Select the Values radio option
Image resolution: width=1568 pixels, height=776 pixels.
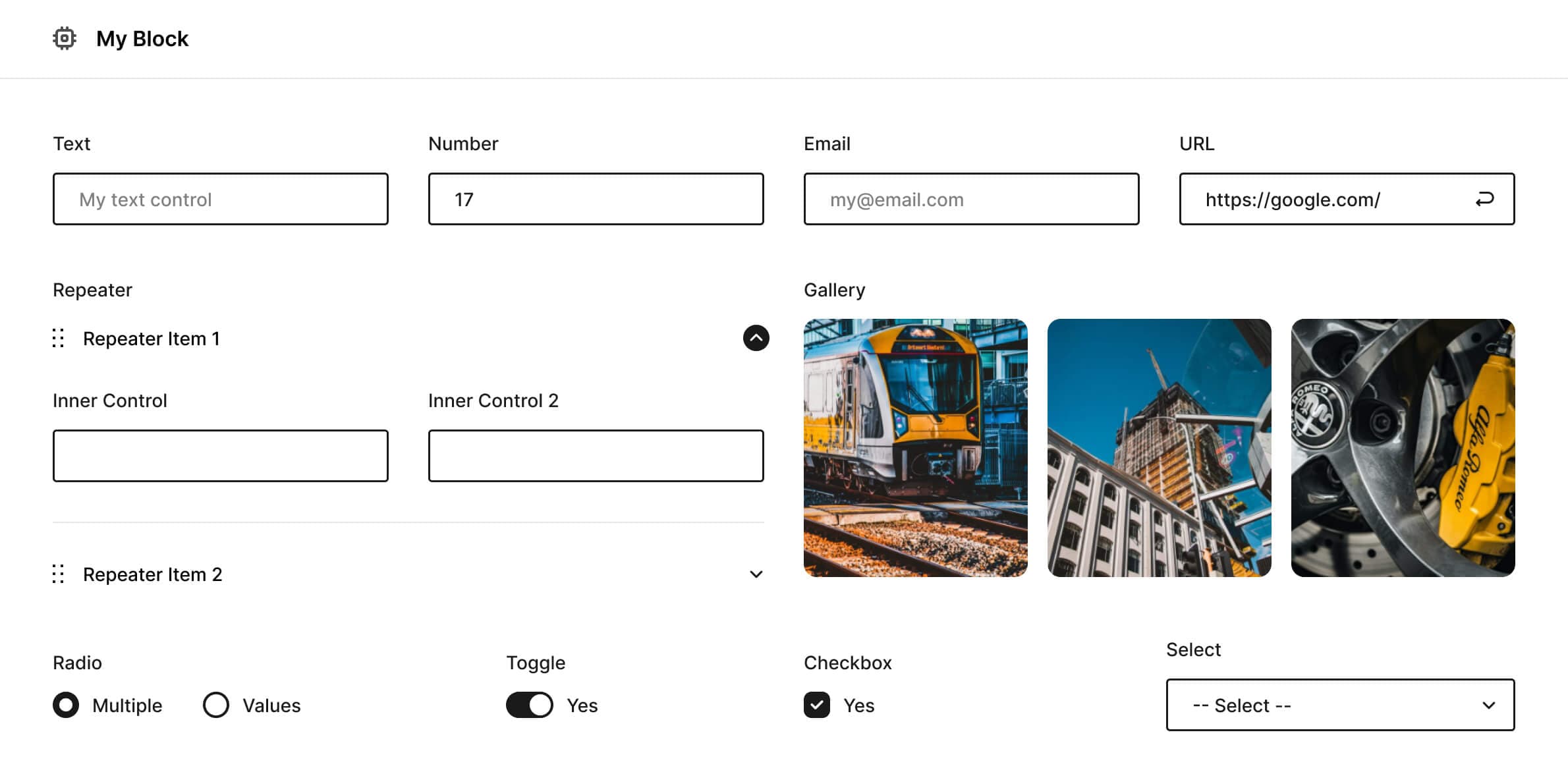[x=215, y=705]
